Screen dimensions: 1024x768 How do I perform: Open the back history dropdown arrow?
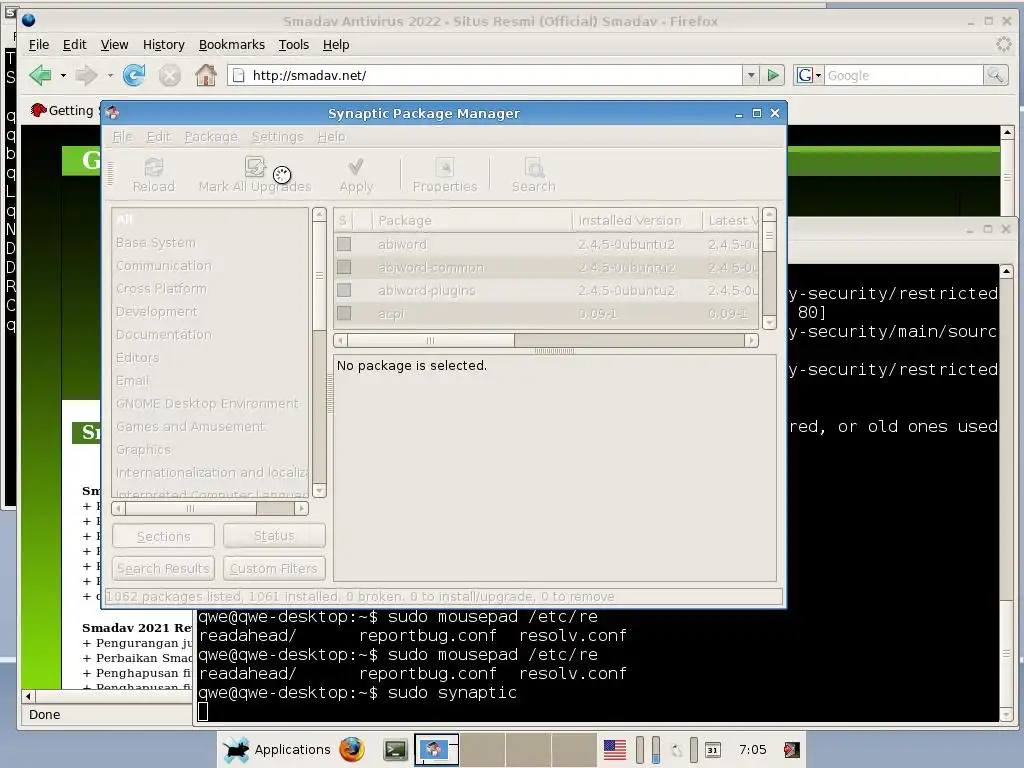pos(63,75)
